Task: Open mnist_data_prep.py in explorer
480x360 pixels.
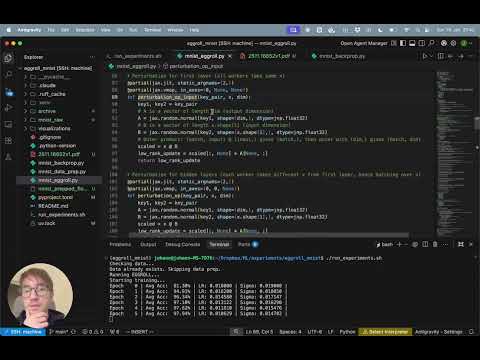Action: 59,172
